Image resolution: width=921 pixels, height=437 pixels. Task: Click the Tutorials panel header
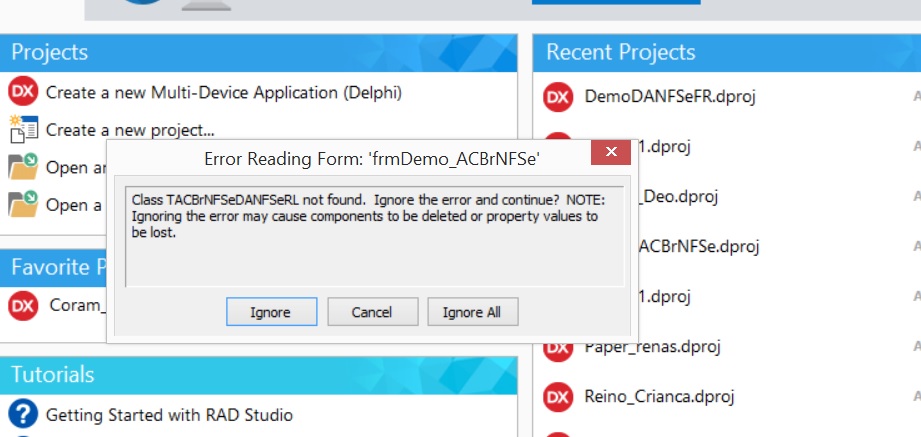point(258,375)
